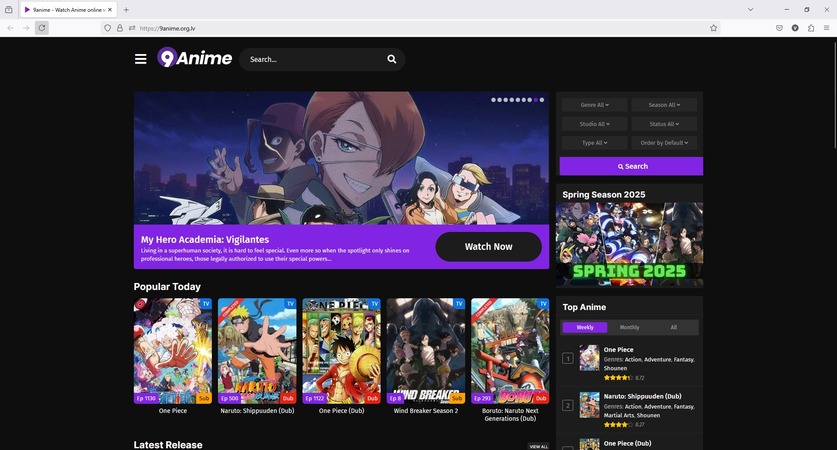Click the browser address bar URL

pos(167,28)
